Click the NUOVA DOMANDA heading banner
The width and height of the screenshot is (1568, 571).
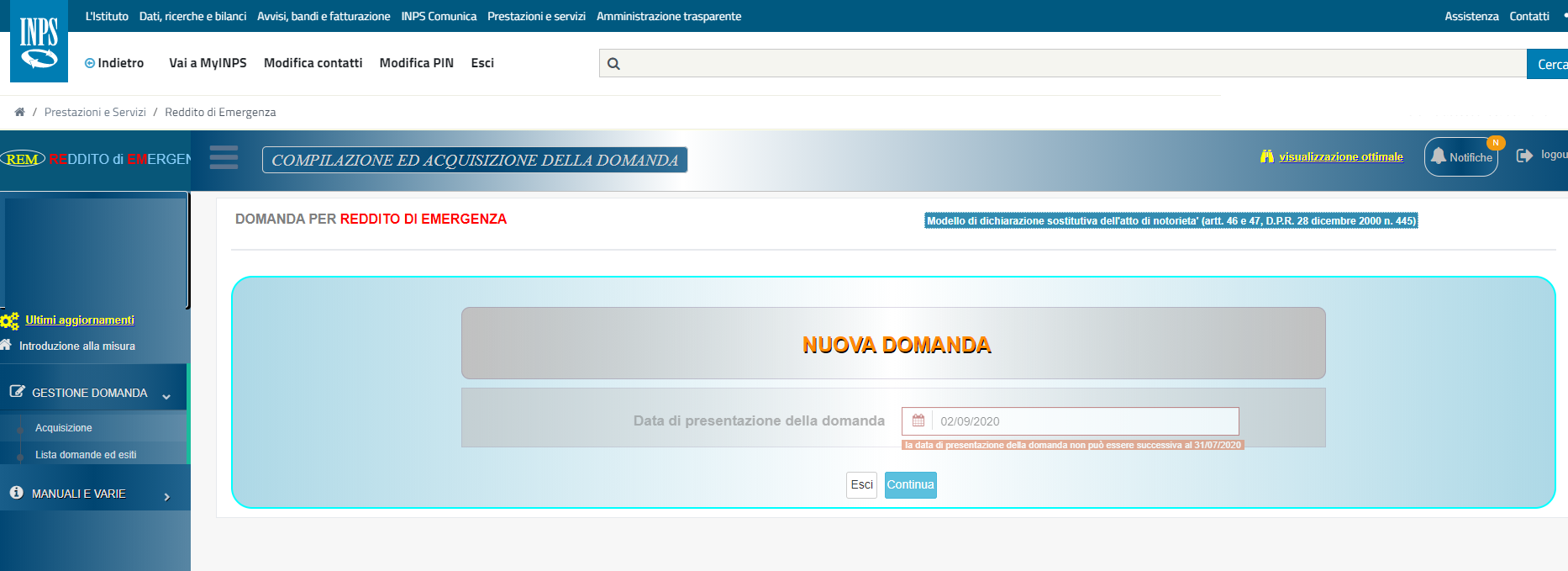tap(893, 343)
